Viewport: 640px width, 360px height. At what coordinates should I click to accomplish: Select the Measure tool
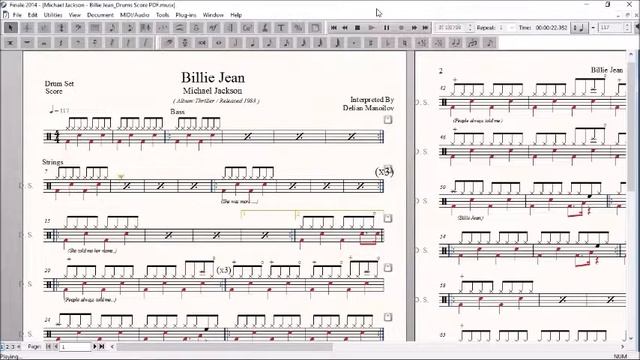tap(95, 28)
